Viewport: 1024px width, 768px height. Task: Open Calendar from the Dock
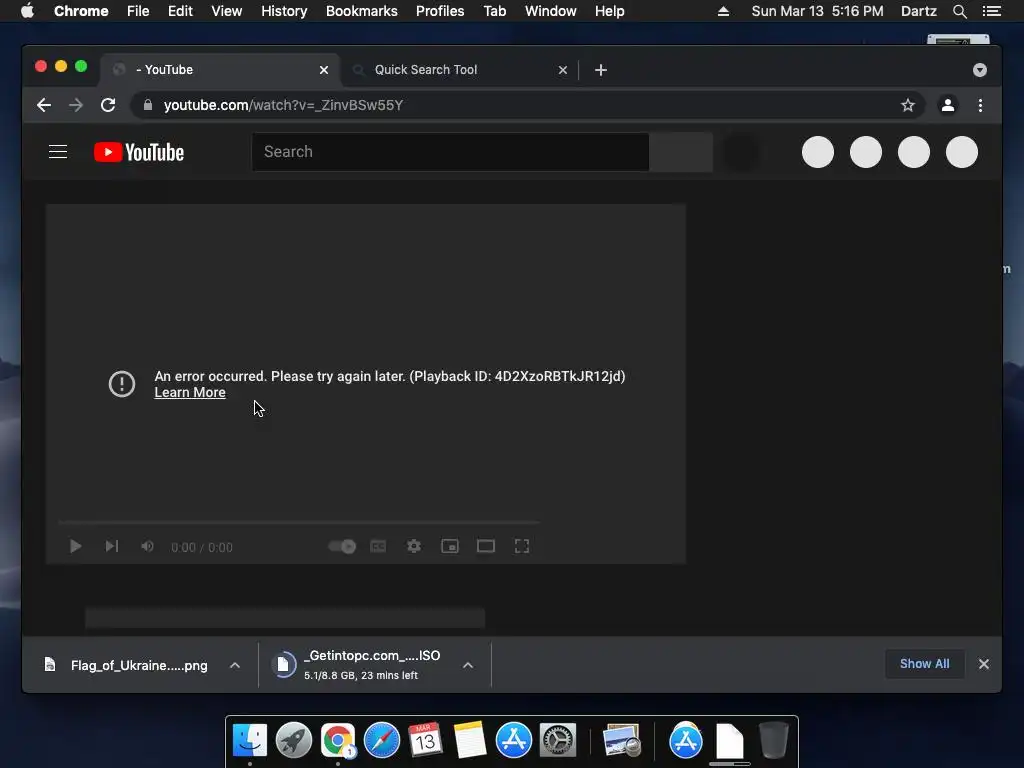pyautogui.click(x=425, y=741)
